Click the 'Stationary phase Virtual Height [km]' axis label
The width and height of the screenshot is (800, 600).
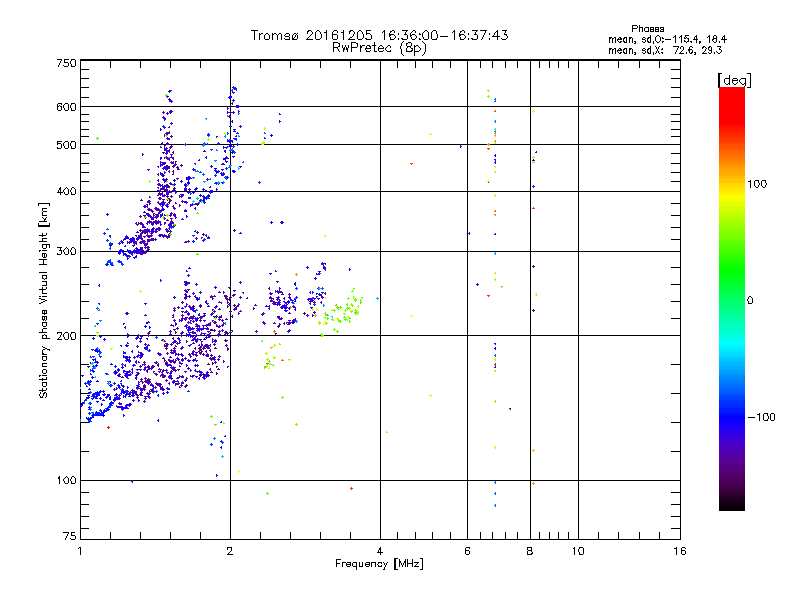[43, 301]
